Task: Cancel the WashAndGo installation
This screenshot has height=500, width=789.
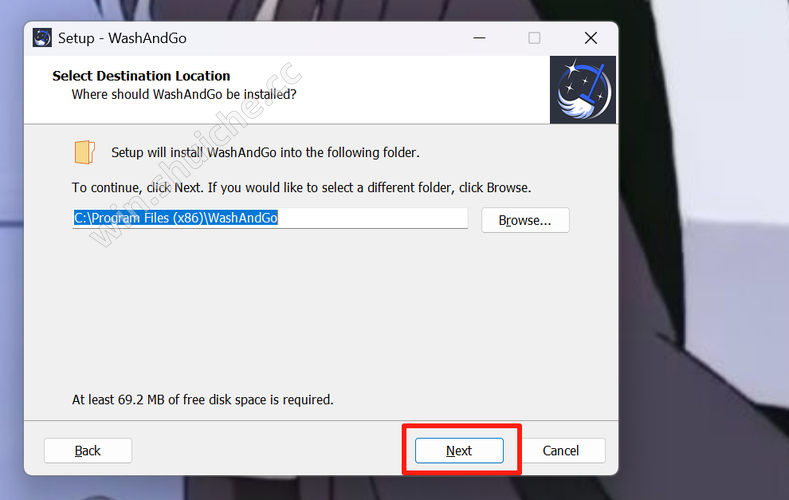Action: [563, 450]
